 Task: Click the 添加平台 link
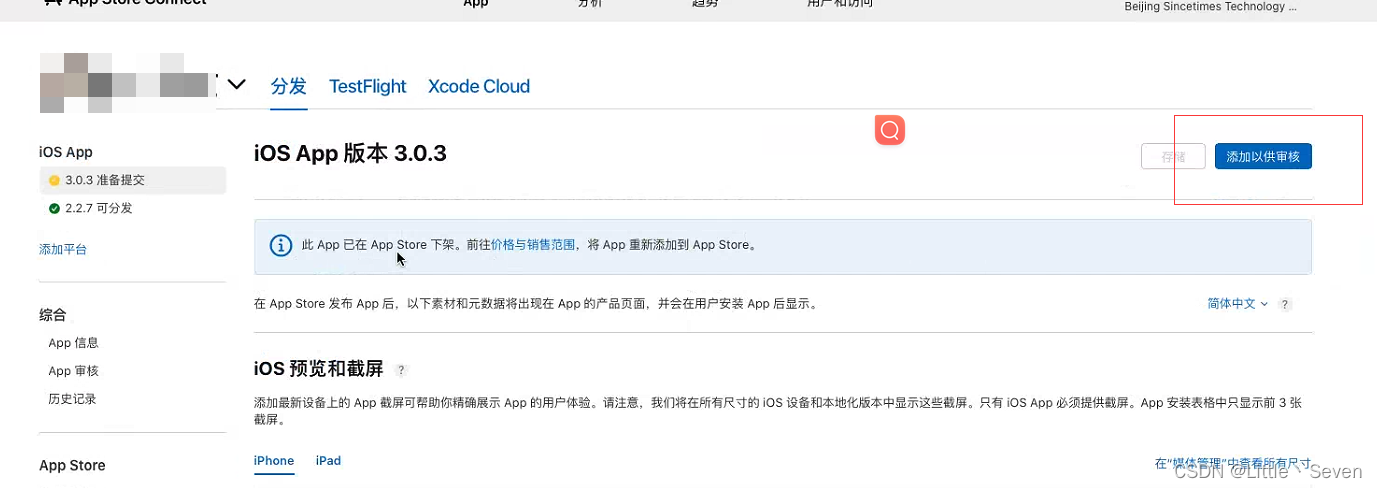point(63,249)
